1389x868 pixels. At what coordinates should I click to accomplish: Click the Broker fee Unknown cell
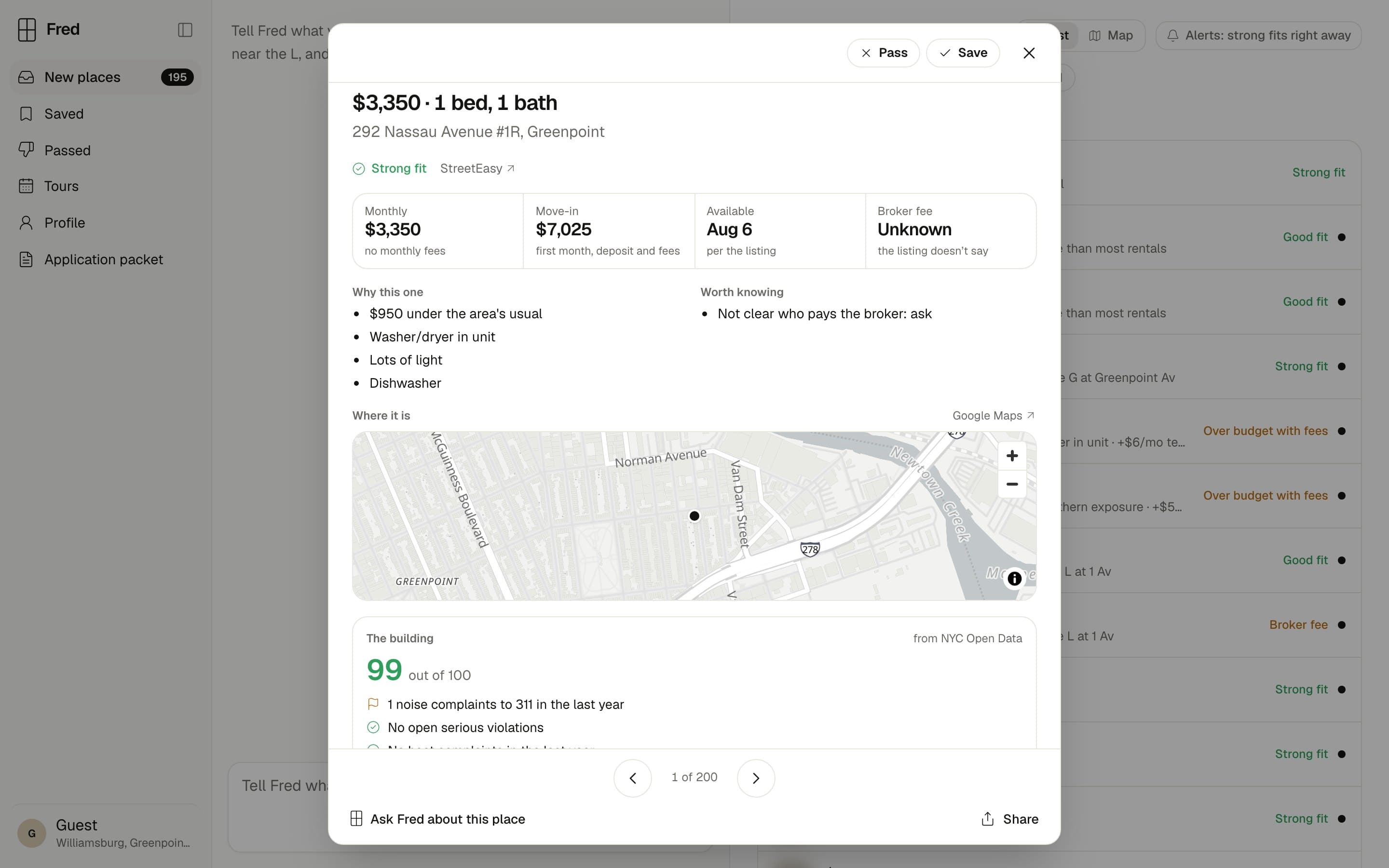coord(951,231)
